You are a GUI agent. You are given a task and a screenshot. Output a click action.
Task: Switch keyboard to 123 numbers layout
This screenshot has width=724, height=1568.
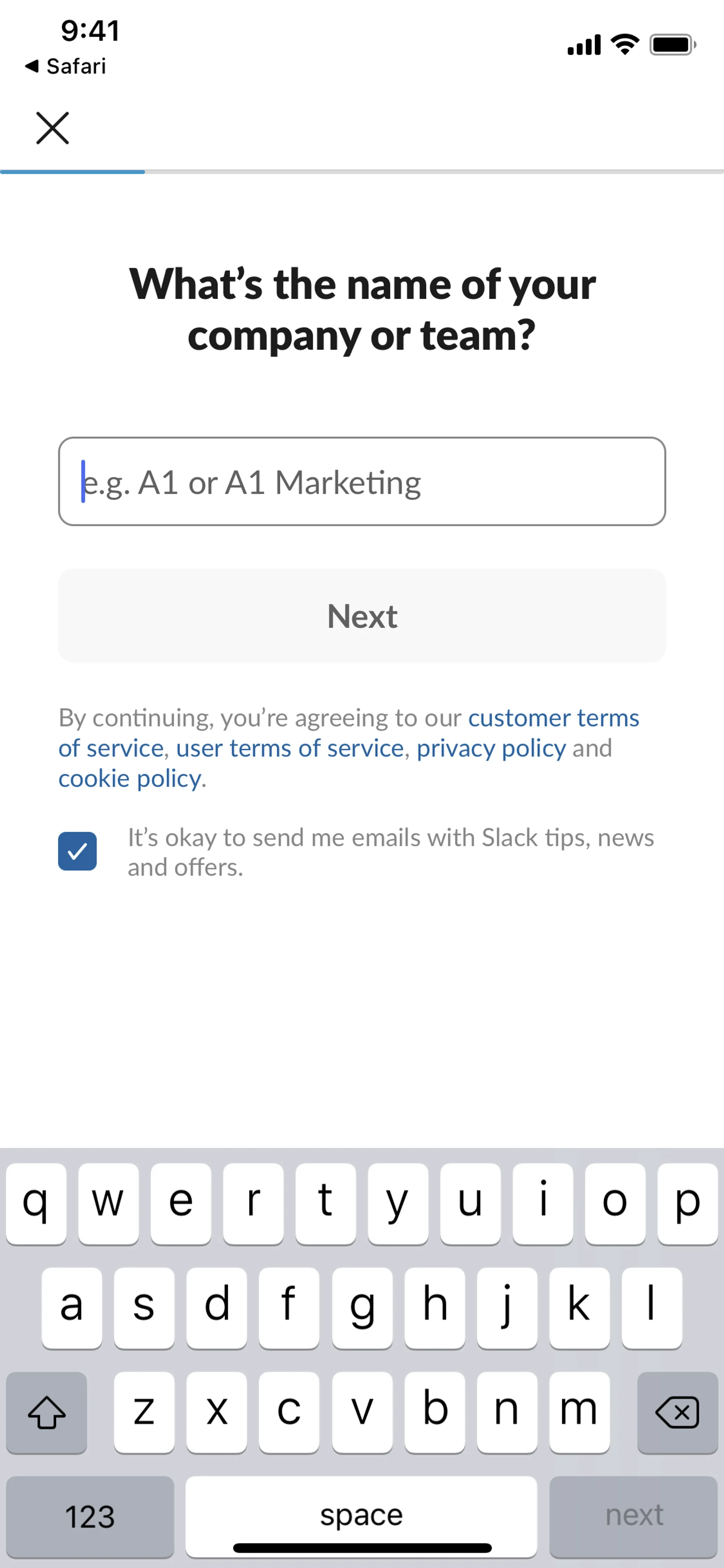click(x=90, y=1516)
